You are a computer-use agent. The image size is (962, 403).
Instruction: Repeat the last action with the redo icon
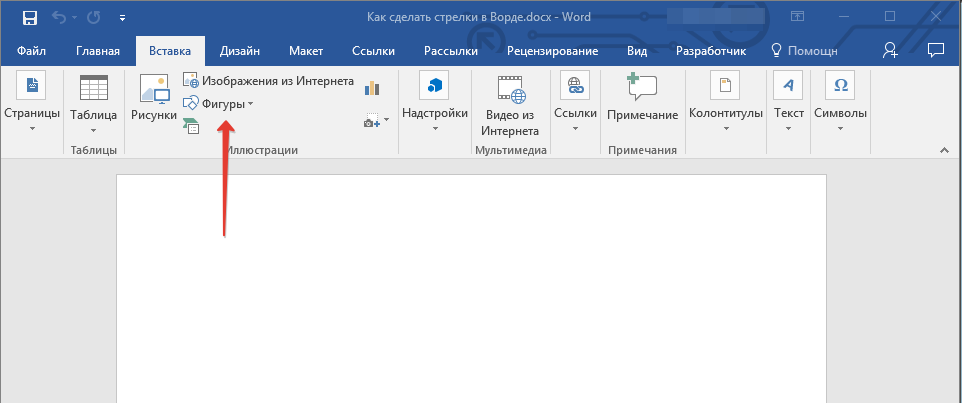pyautogui.click(x=94, y=18)
